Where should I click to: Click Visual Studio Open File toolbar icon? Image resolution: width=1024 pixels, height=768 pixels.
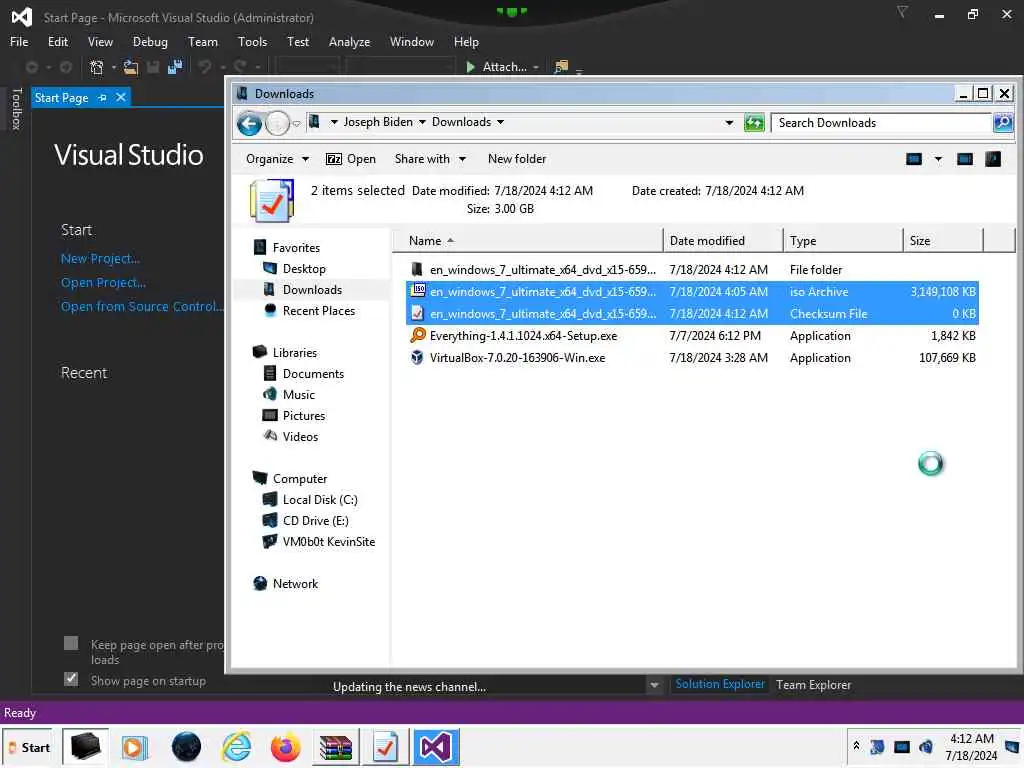coord(131,67)
